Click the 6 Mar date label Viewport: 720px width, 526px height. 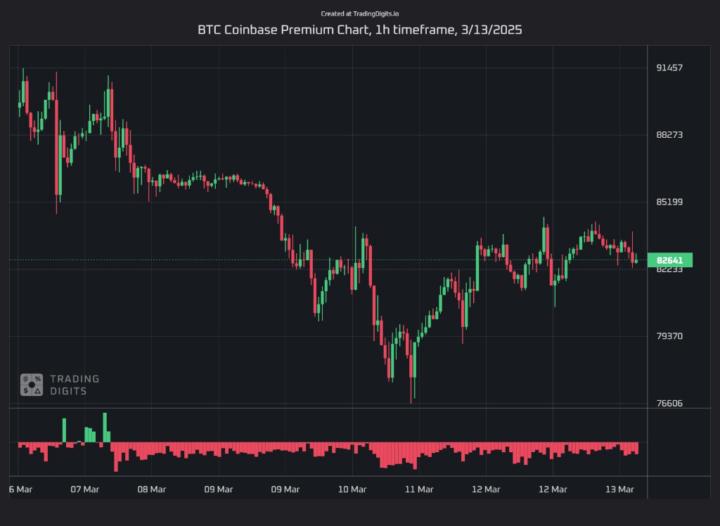[x=20, y=489]
